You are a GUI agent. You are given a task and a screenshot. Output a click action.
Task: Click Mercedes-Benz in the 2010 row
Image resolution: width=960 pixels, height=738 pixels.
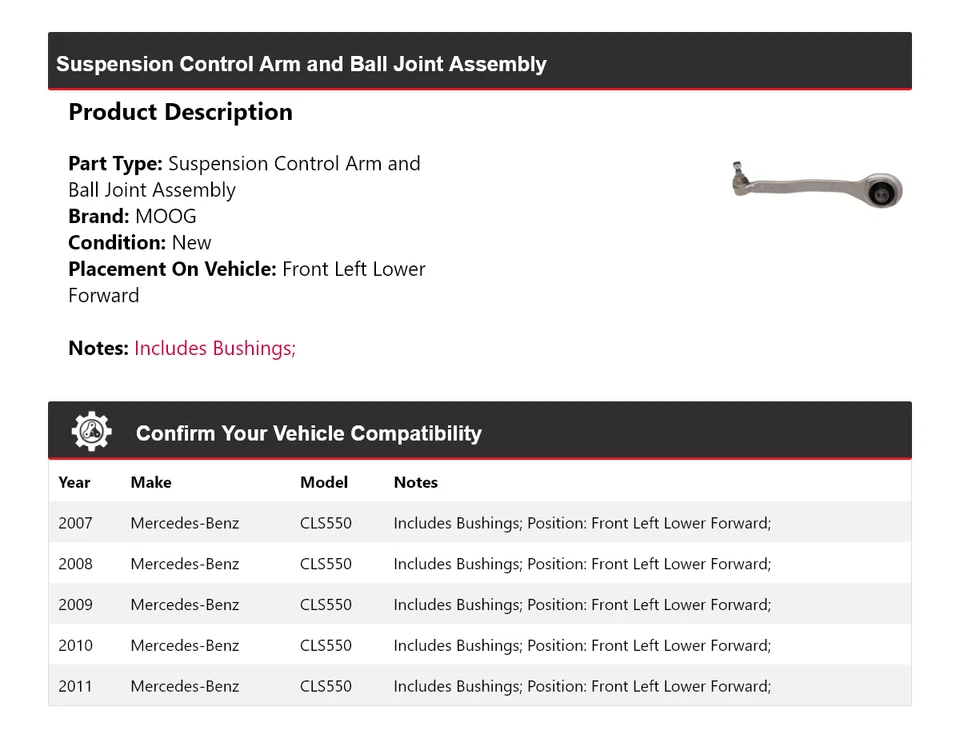[x=185, y=646]
